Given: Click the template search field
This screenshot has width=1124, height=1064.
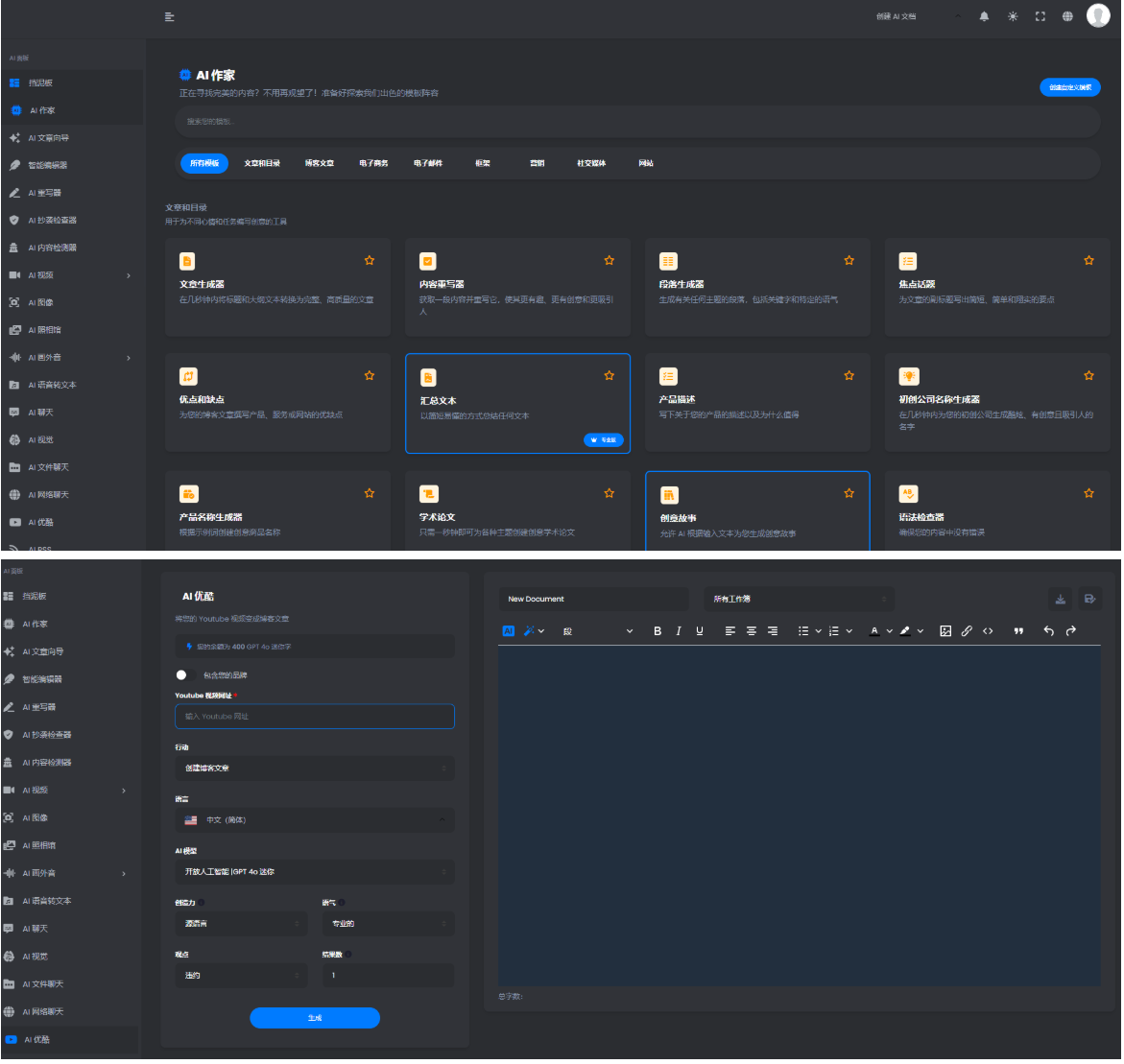Looking at the screenshot, I should pyautogui.click(x=637, y=122).
